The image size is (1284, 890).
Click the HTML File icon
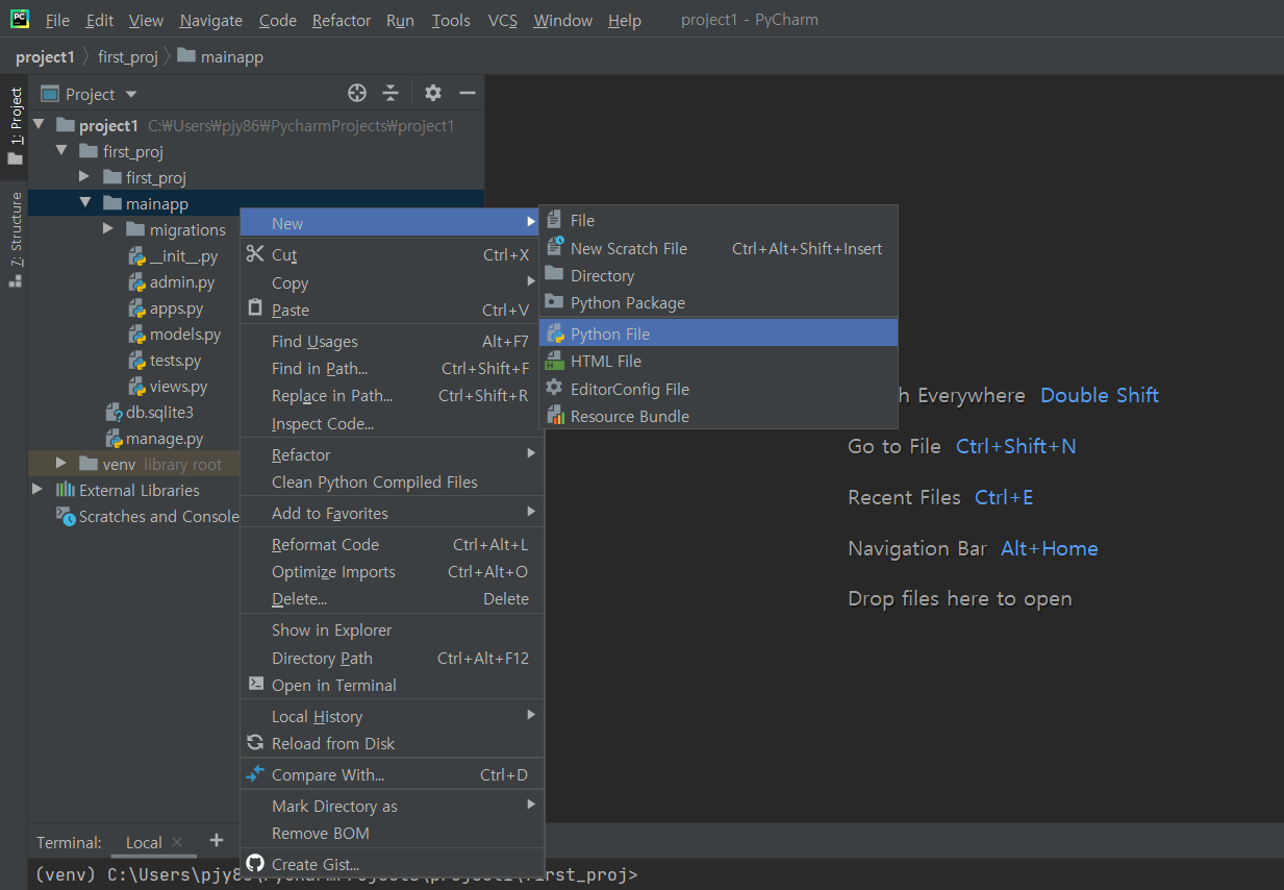[x=554, y=360]
